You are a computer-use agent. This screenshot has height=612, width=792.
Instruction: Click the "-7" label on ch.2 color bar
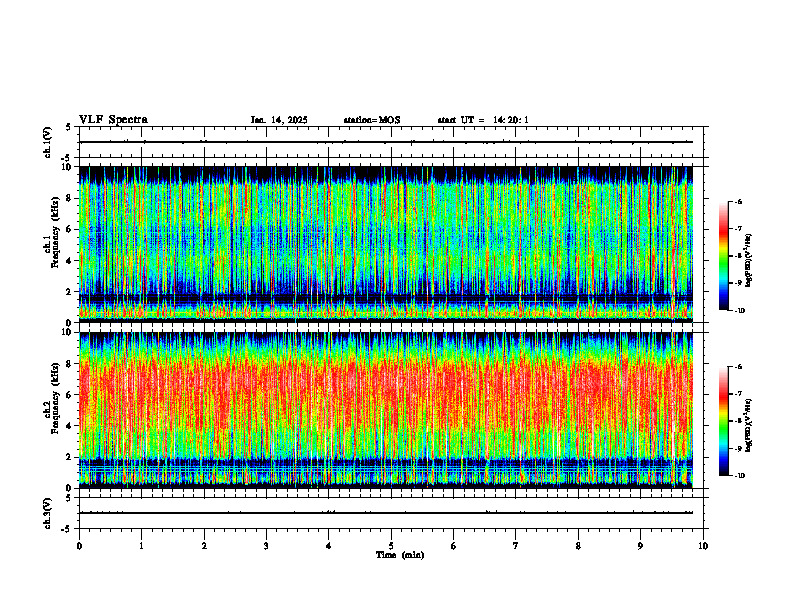738,394
